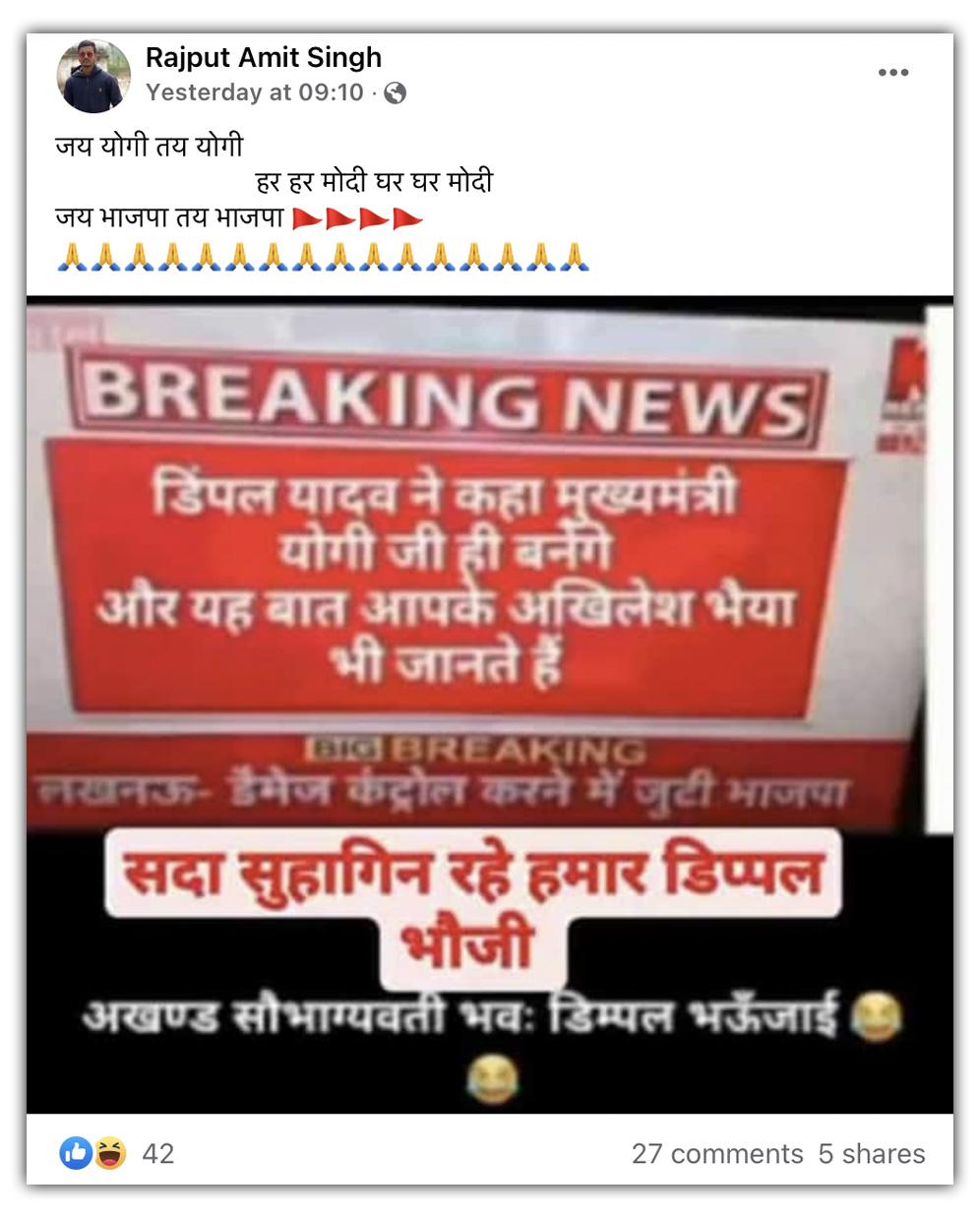The height and width of the screenshot is (1218, 980).
Task: Click the laughing emoji at image bottom
Action: (492, 1079)
